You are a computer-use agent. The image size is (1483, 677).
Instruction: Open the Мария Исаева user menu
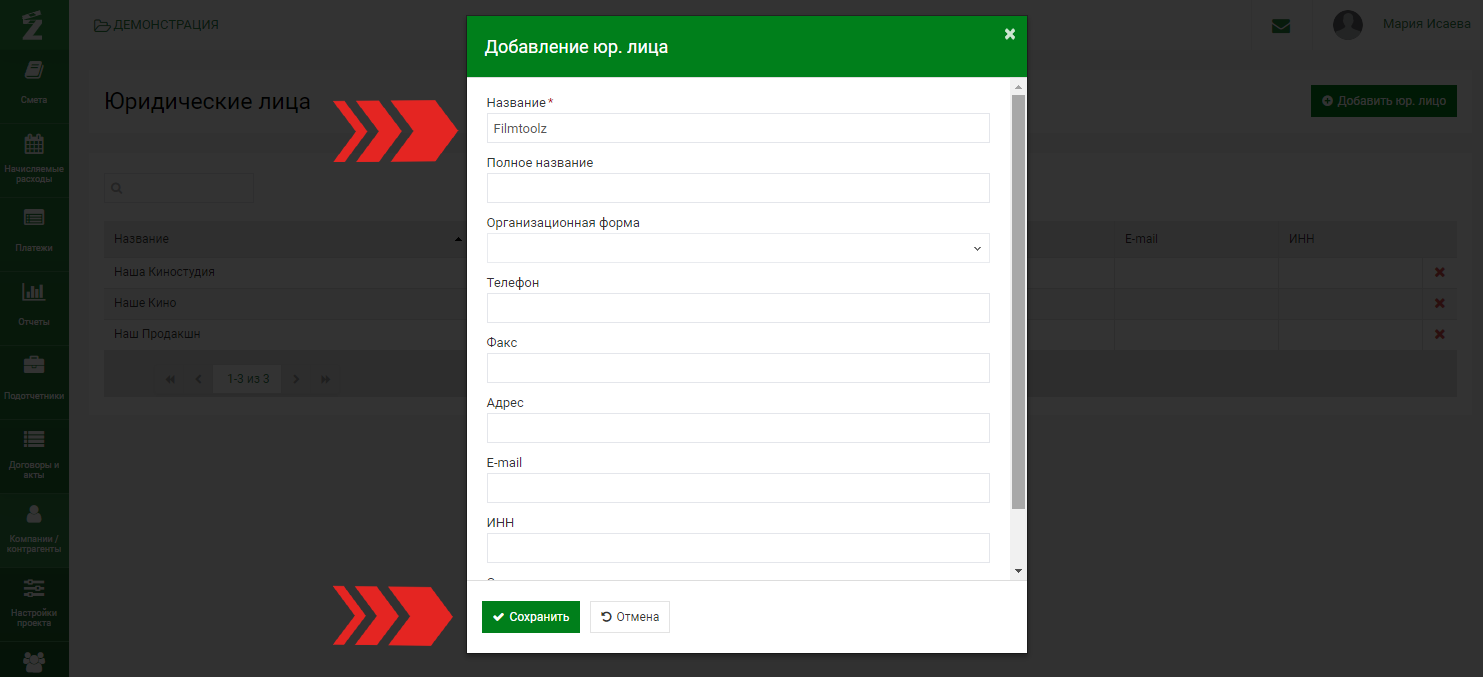[x=1426, y=24]
